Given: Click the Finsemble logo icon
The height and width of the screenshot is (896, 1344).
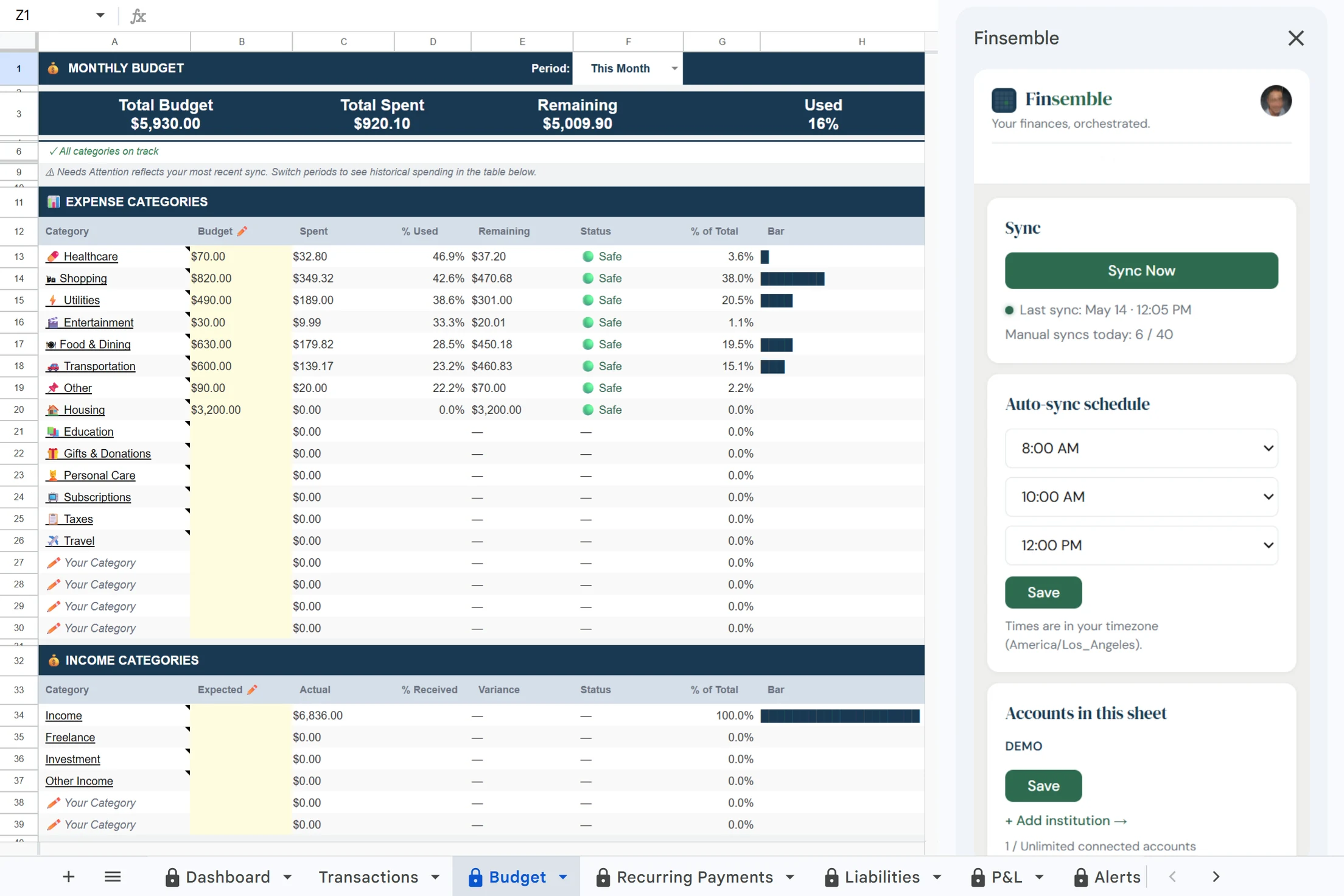Looking at the screenshot, I should pos(1004,100).
